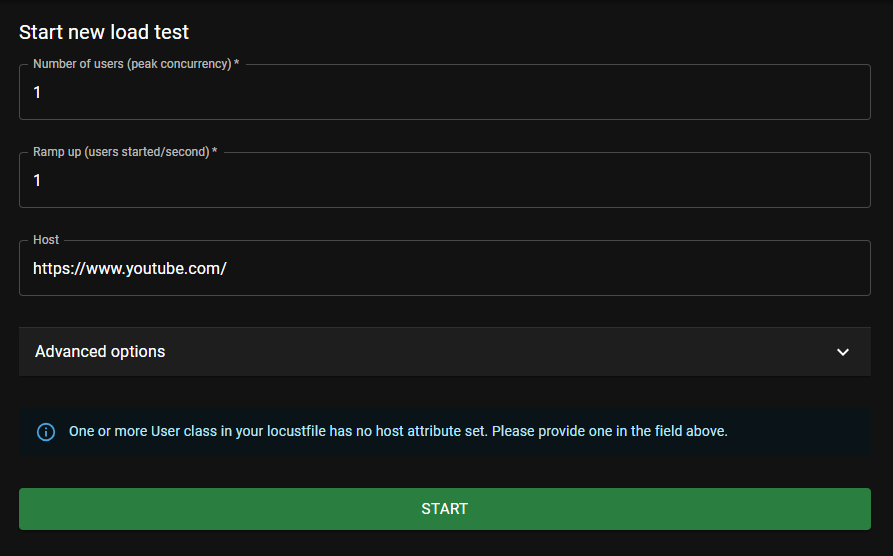Click the "Number of users (peak concurrency)" label

tap(132, 64)
